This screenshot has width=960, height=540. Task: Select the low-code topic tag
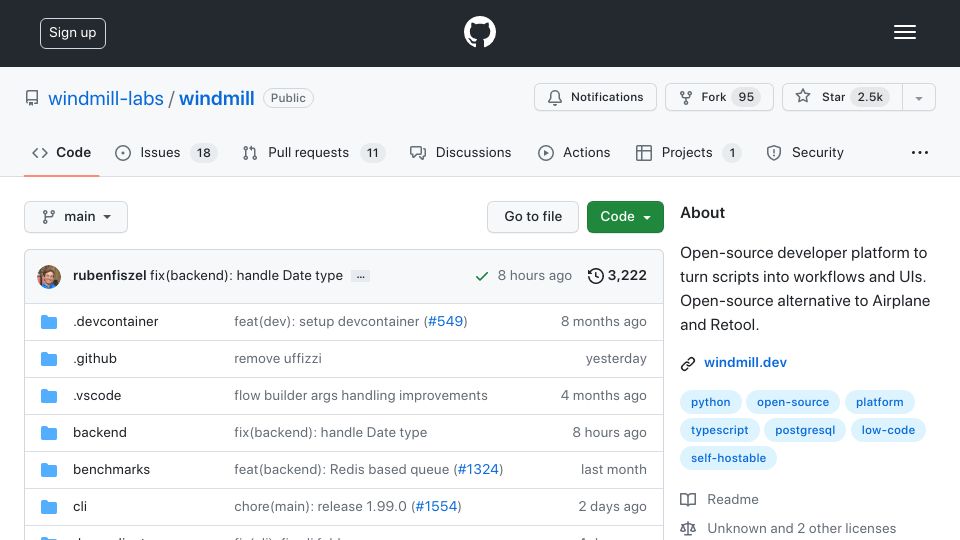click(x=888, y=430)
